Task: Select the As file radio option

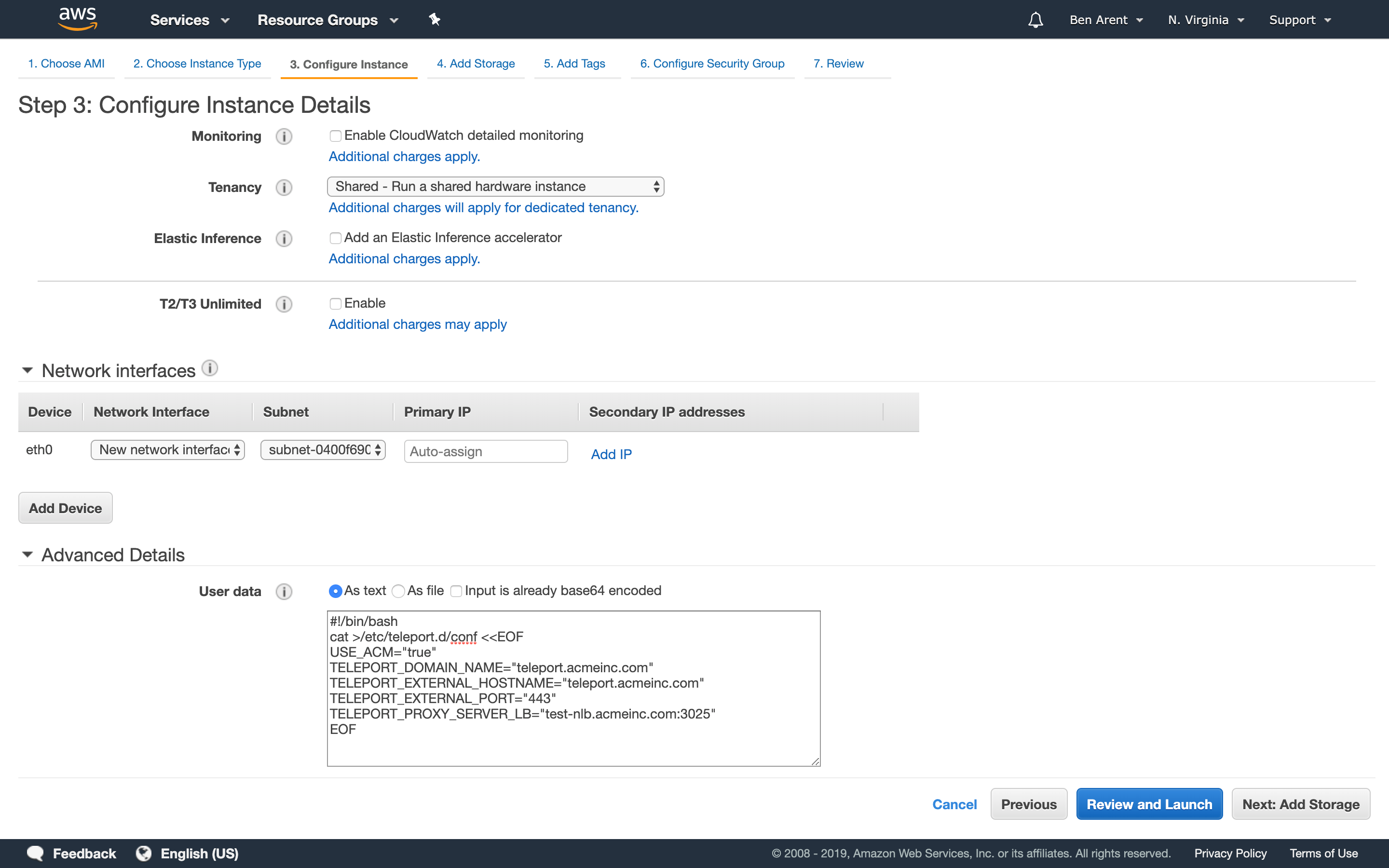Action: point(398,591)
